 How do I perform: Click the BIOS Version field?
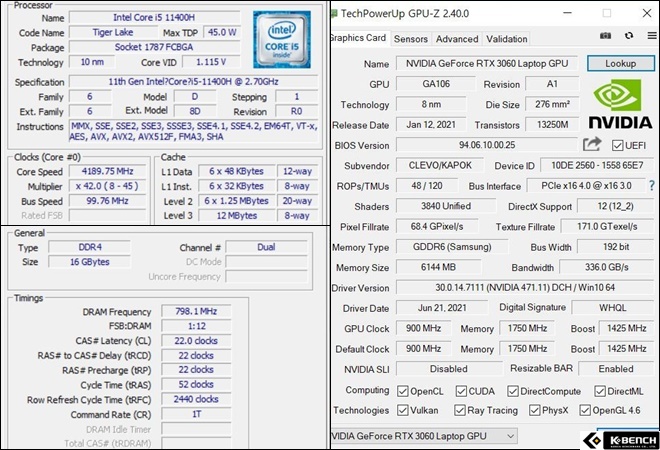[487, 145]
